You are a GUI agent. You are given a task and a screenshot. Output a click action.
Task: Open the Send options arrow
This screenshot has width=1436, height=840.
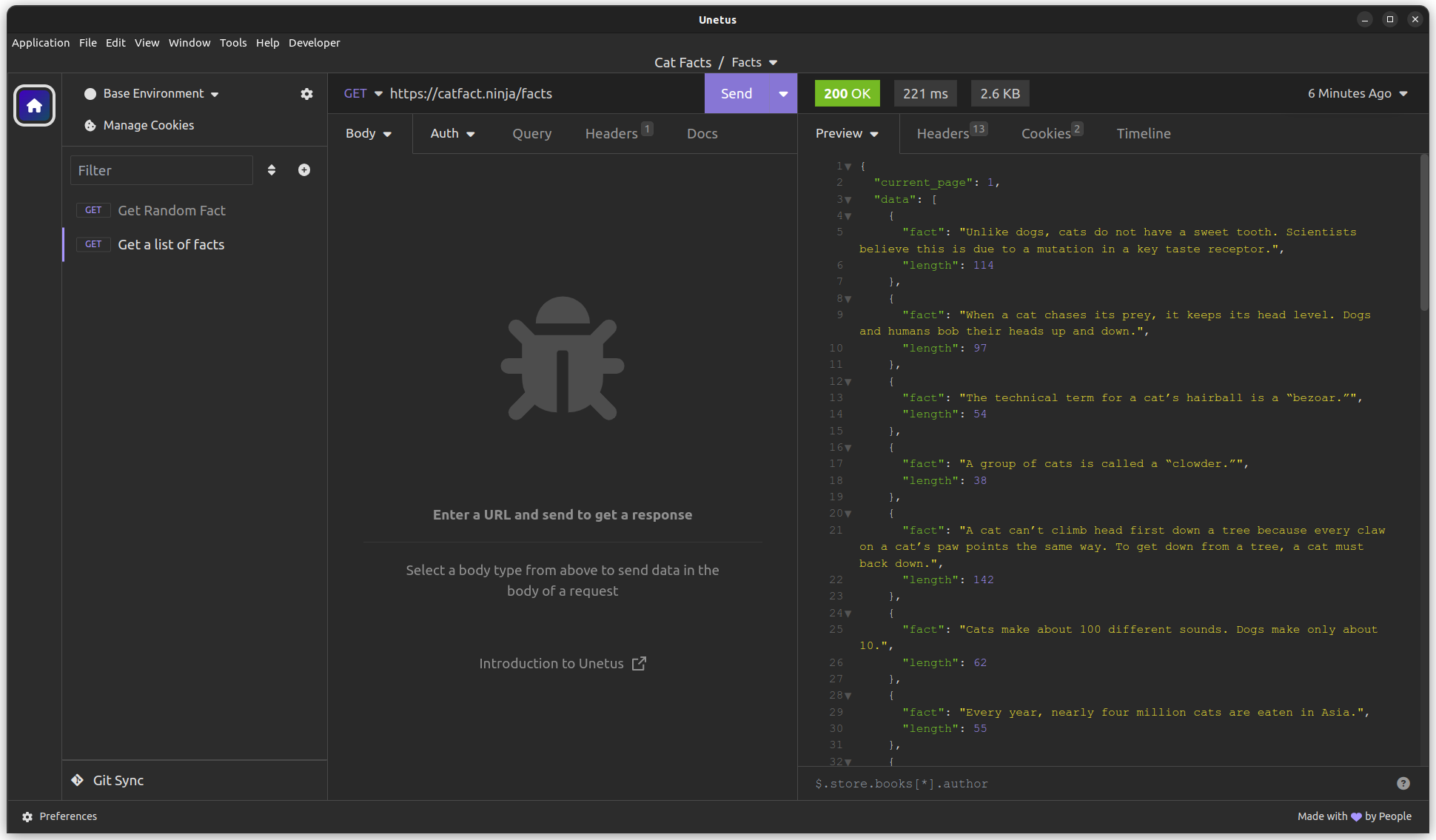[x=783, y=93]
